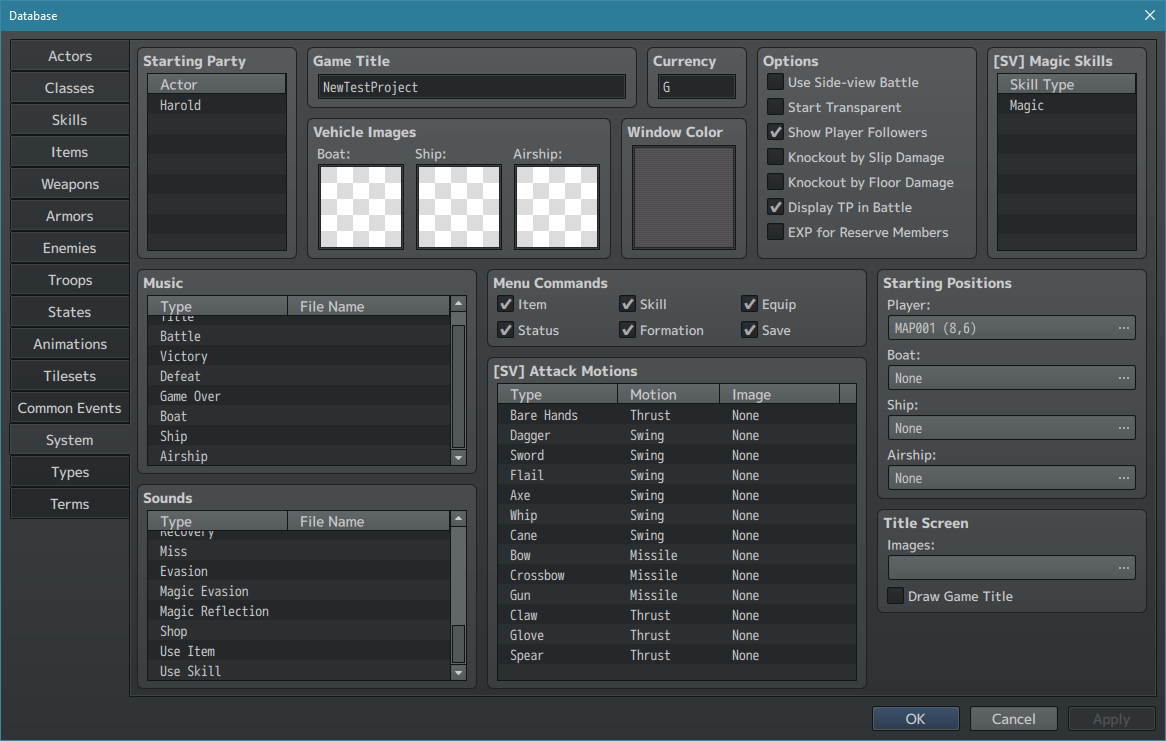Open the Armors tab

click(x=70, y=216)
